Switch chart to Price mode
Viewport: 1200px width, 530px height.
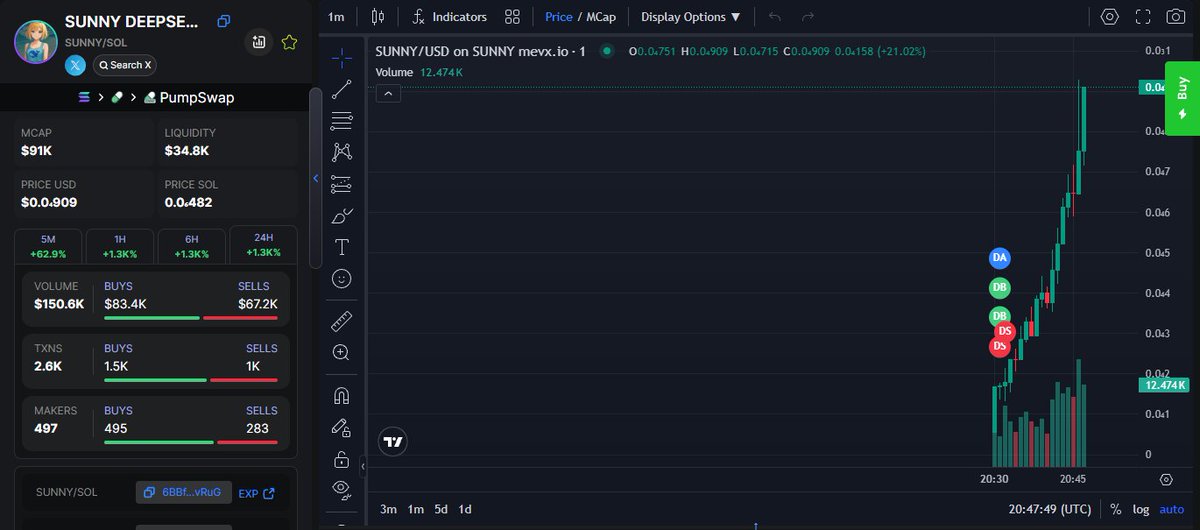point(559,17)
